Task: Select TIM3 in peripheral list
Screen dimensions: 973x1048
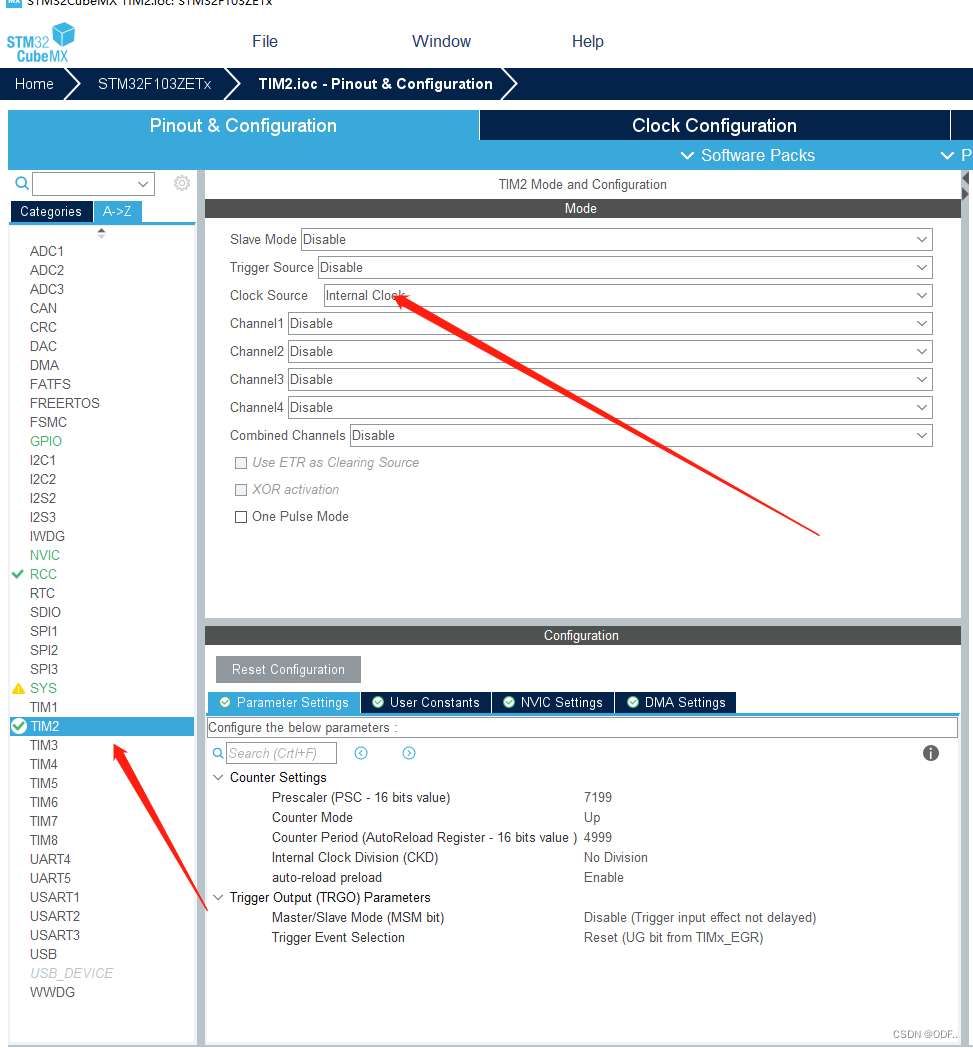Action: point(44,745)
